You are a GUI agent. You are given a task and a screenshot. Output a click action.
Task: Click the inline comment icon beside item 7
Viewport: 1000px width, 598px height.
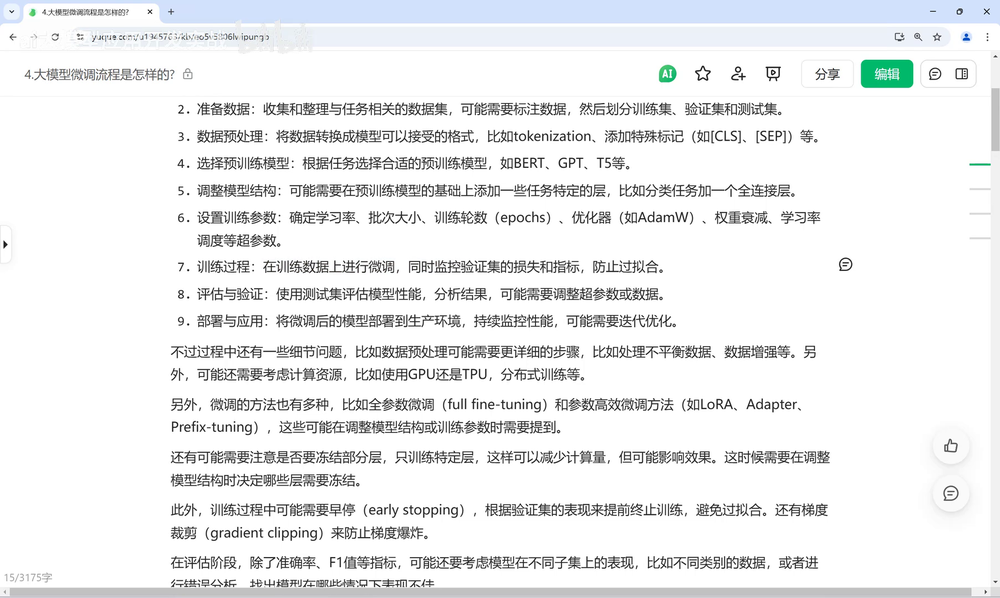[x=846, y=265]
